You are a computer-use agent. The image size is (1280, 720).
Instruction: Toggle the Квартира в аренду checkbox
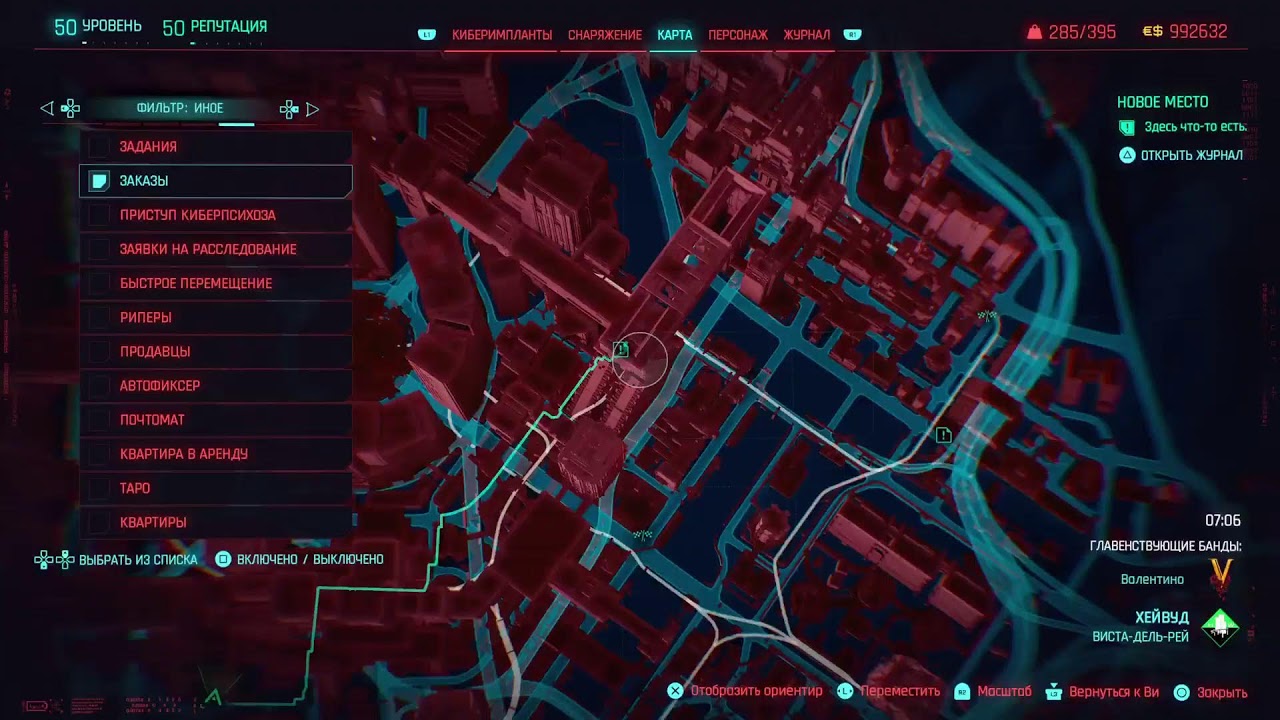[99, 454]
